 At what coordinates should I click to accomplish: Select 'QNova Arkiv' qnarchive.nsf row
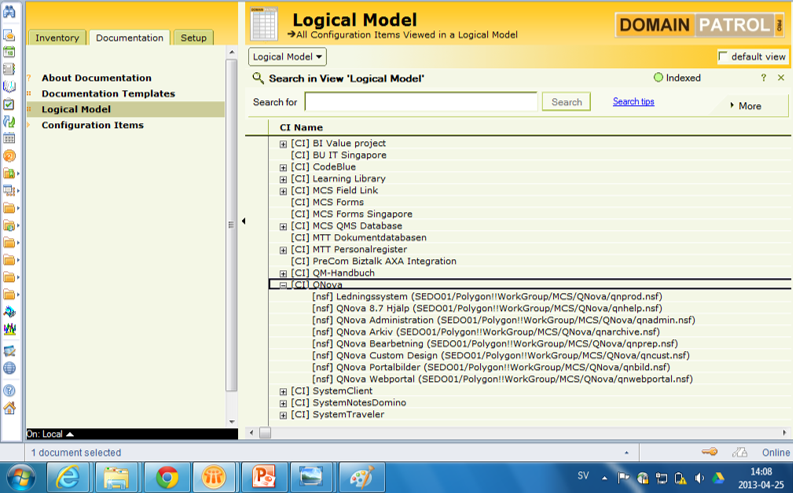486,332
